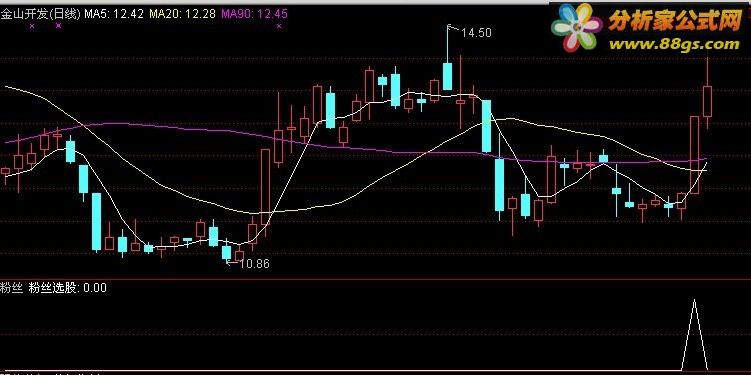
Task: Click the 10.86 low price label
Action: click(254, 263)
